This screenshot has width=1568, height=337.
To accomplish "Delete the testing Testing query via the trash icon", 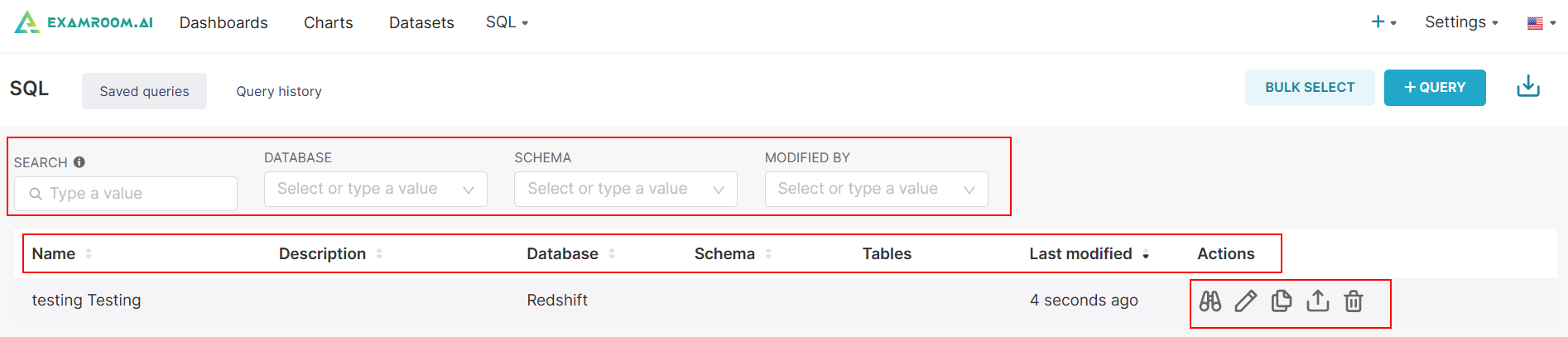I will click(1353, 301).
